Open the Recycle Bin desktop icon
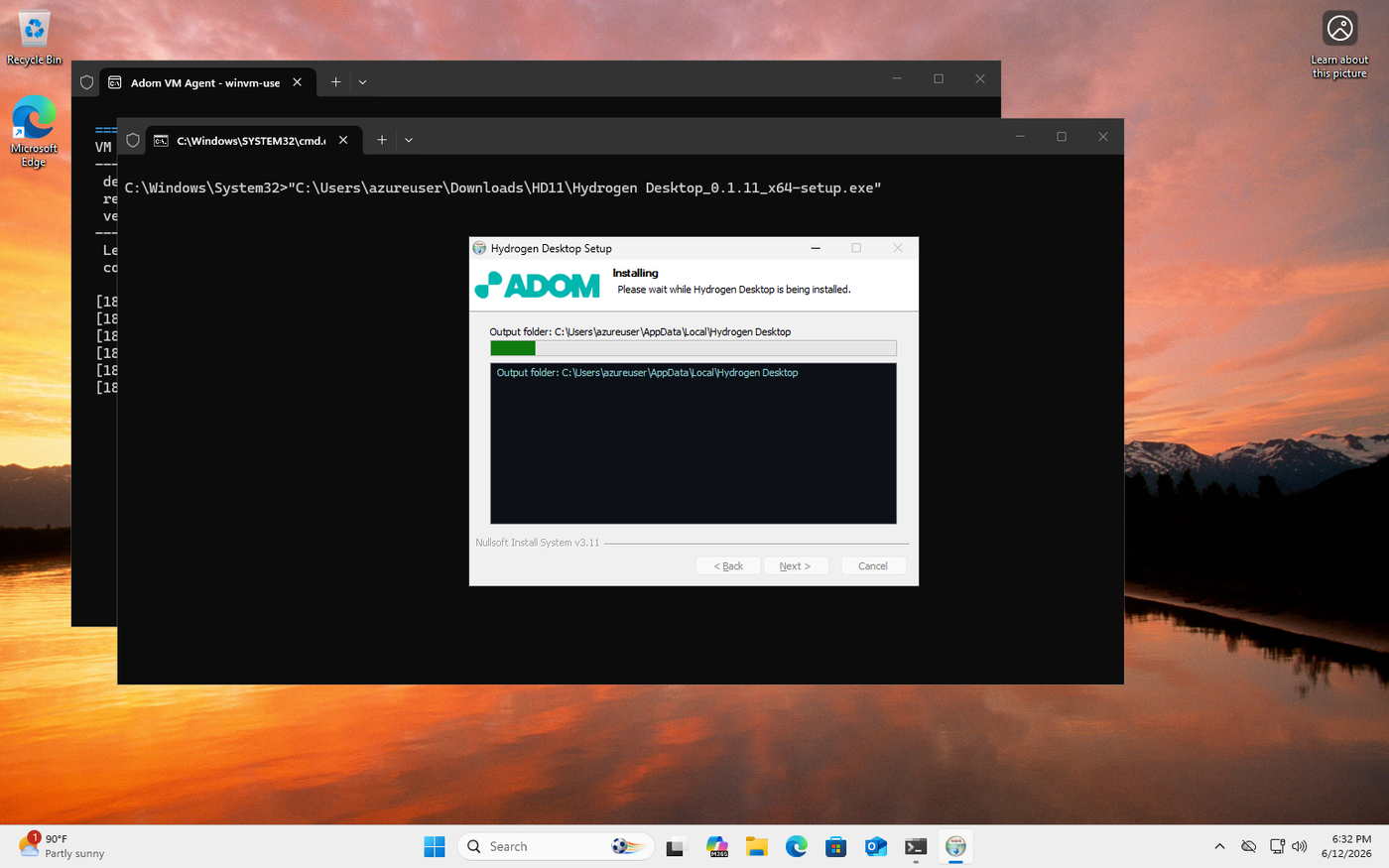The image size is (1389, 868). tap(34, 39)
